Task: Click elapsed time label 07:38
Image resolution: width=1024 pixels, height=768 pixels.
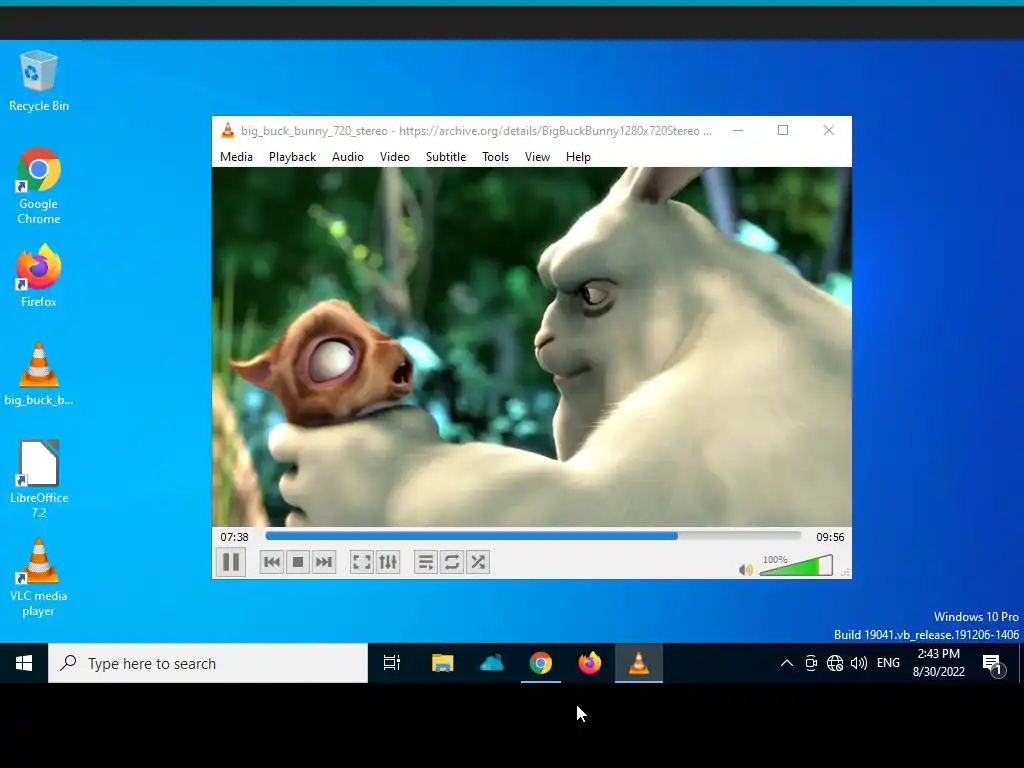Action: 234,537
